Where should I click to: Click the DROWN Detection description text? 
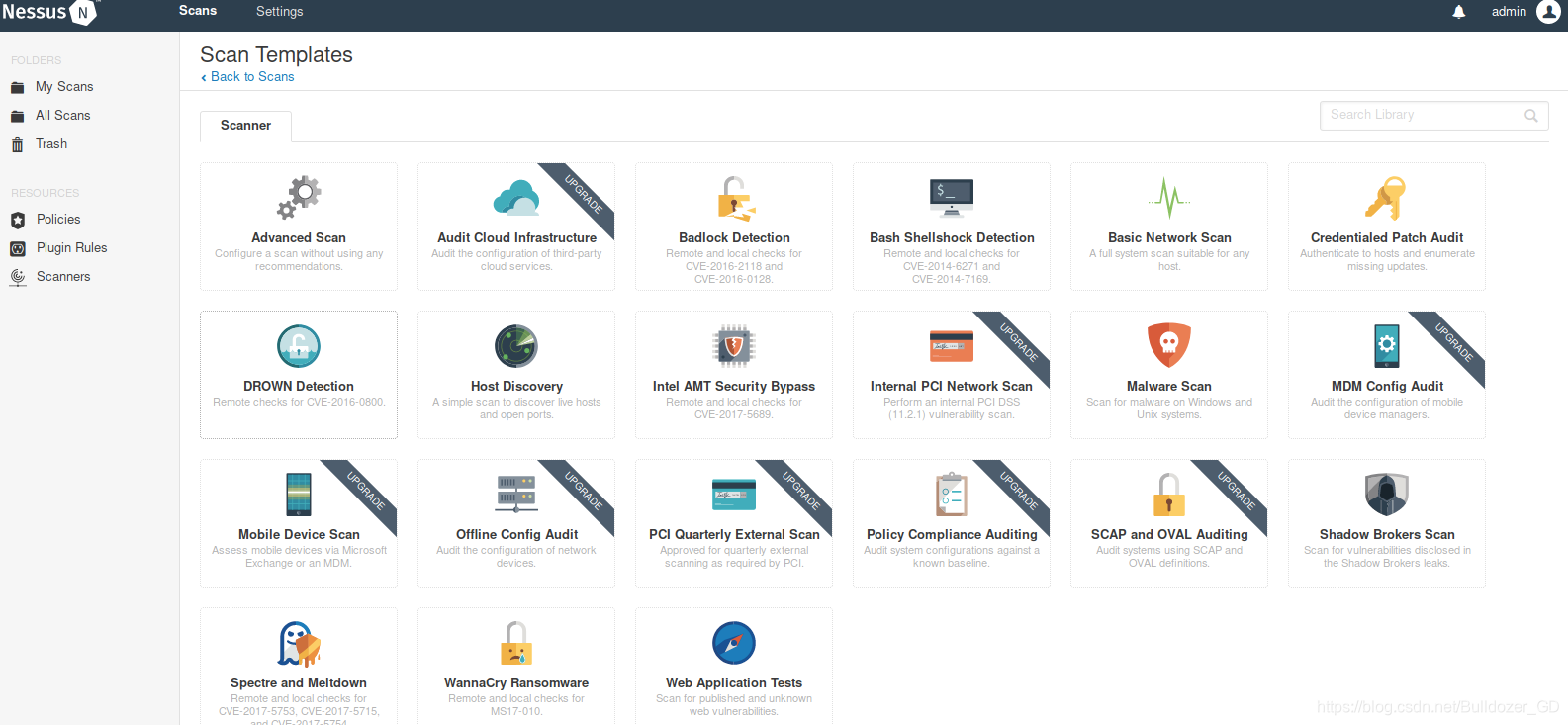click(x=299, y=403)
